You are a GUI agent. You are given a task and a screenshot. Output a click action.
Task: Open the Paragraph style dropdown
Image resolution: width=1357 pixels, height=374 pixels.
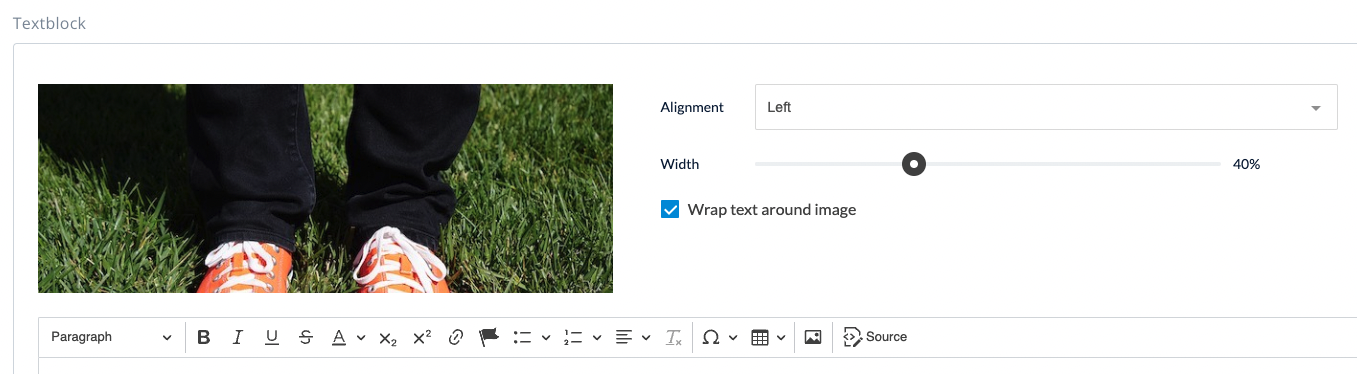point(111,337)
